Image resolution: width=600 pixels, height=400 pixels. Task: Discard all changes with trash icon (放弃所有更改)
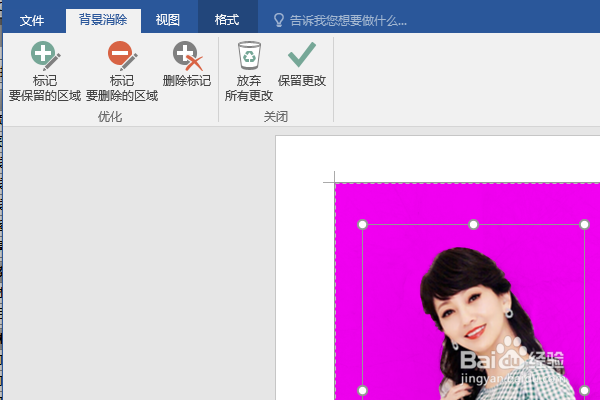click(x=249, y=71)
